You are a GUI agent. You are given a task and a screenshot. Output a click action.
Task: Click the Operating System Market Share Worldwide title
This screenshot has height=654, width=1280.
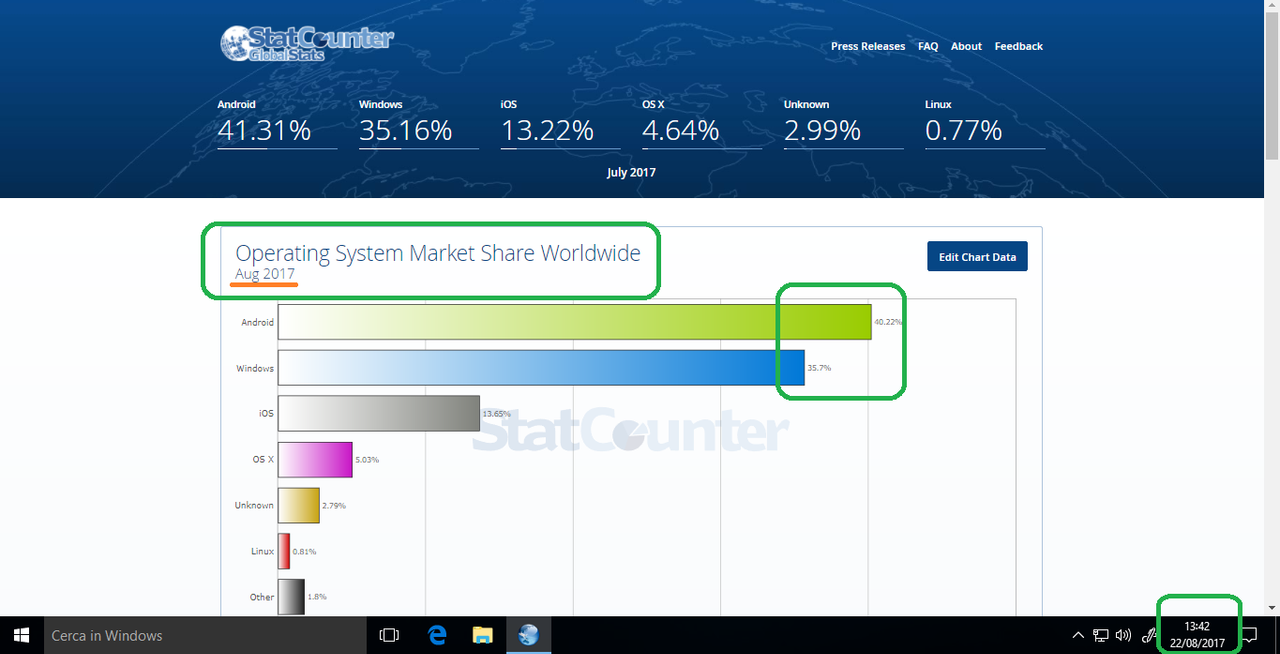point(438,253)
